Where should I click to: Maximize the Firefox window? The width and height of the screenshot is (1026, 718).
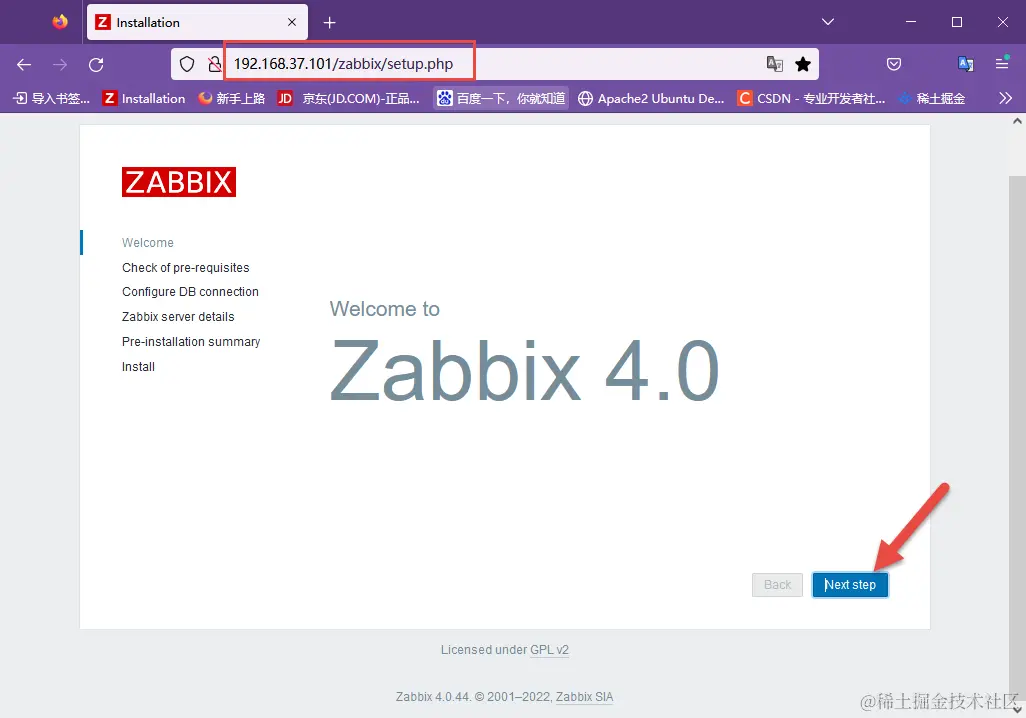point(957,22)
